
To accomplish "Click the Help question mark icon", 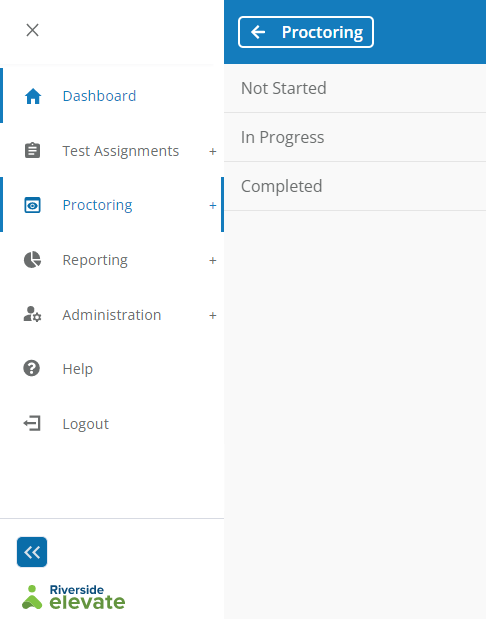I will tap(32, 368).
